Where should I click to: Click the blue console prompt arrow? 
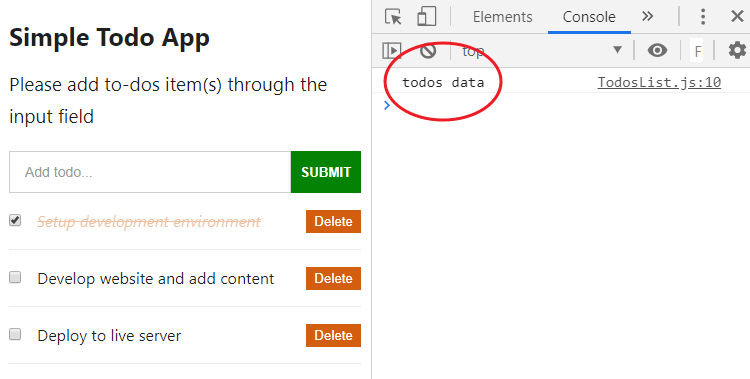coord(387,105)
